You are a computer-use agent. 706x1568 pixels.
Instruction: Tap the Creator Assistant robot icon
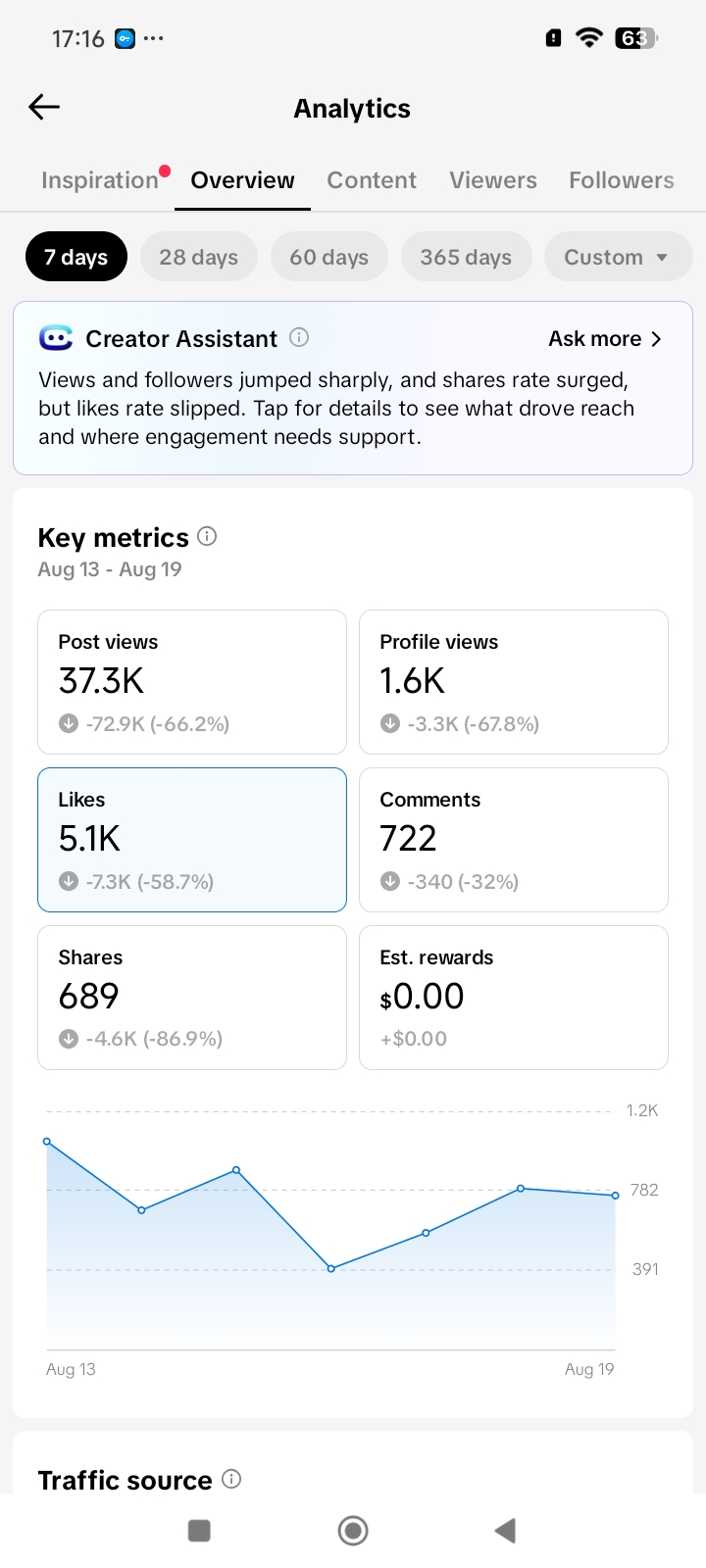56,338
